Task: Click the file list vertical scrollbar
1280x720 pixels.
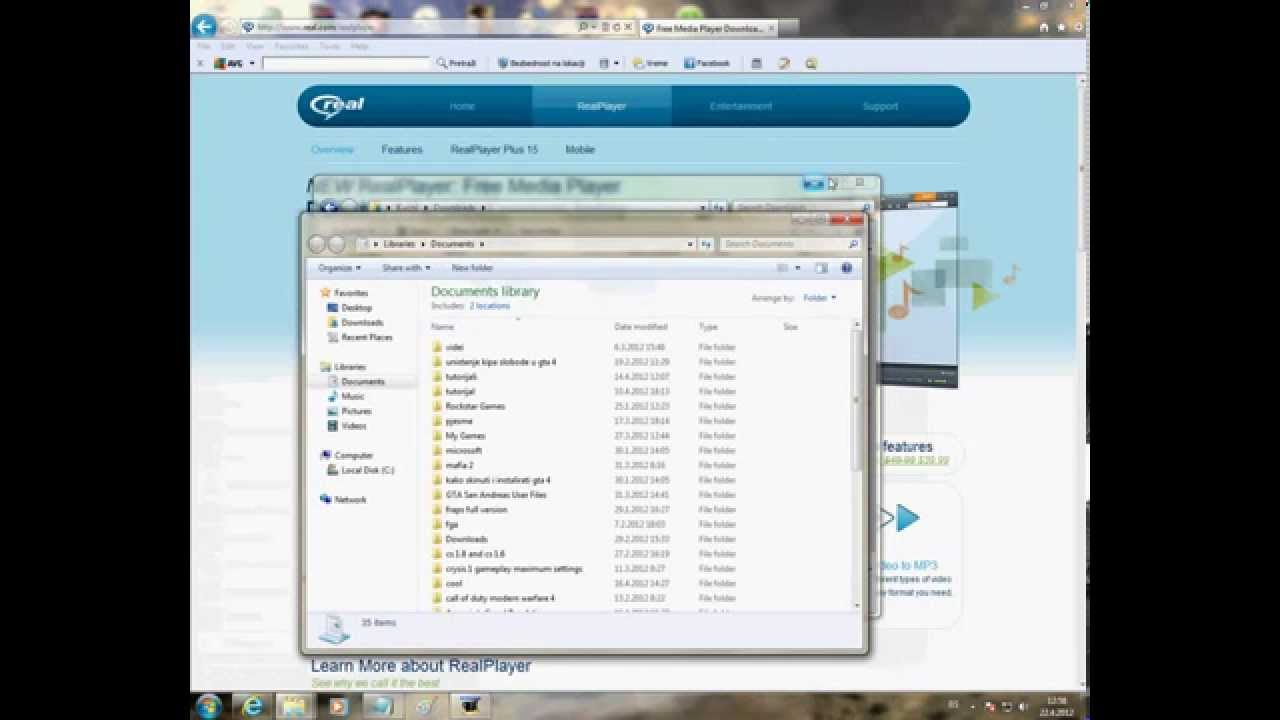Action: tap(856, 466)
